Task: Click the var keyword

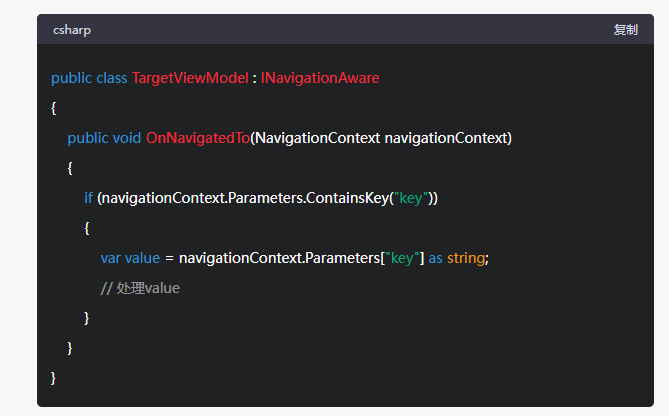Action: [x=111, y=258]
